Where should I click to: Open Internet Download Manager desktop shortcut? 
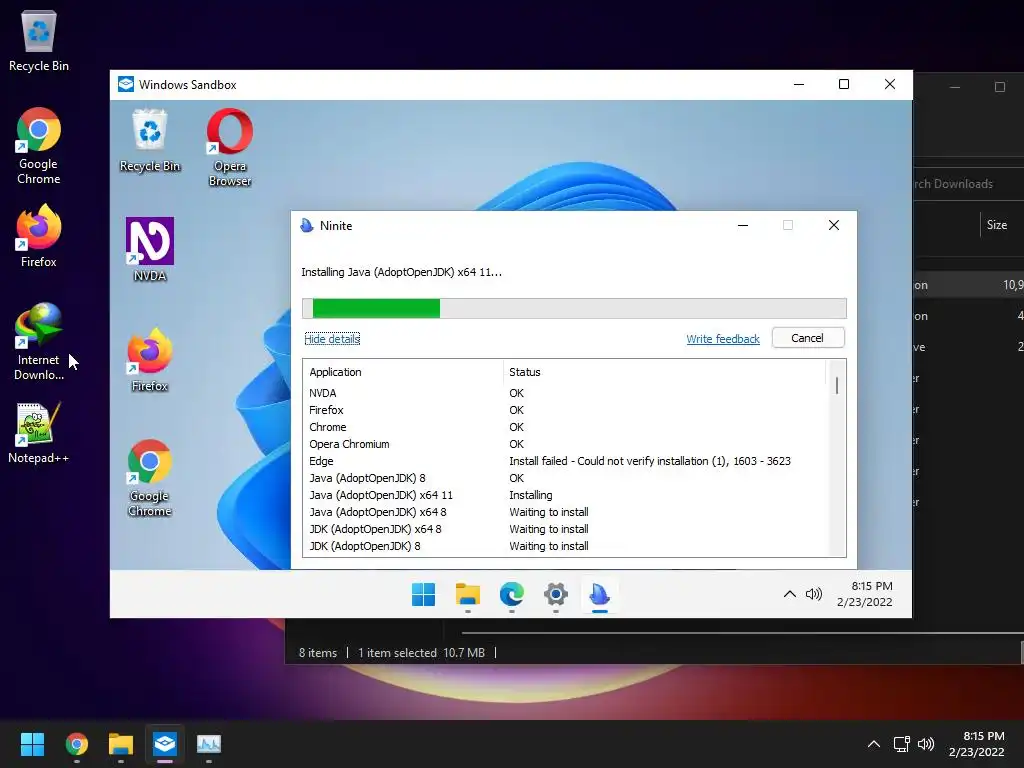(x=39, y=342)
